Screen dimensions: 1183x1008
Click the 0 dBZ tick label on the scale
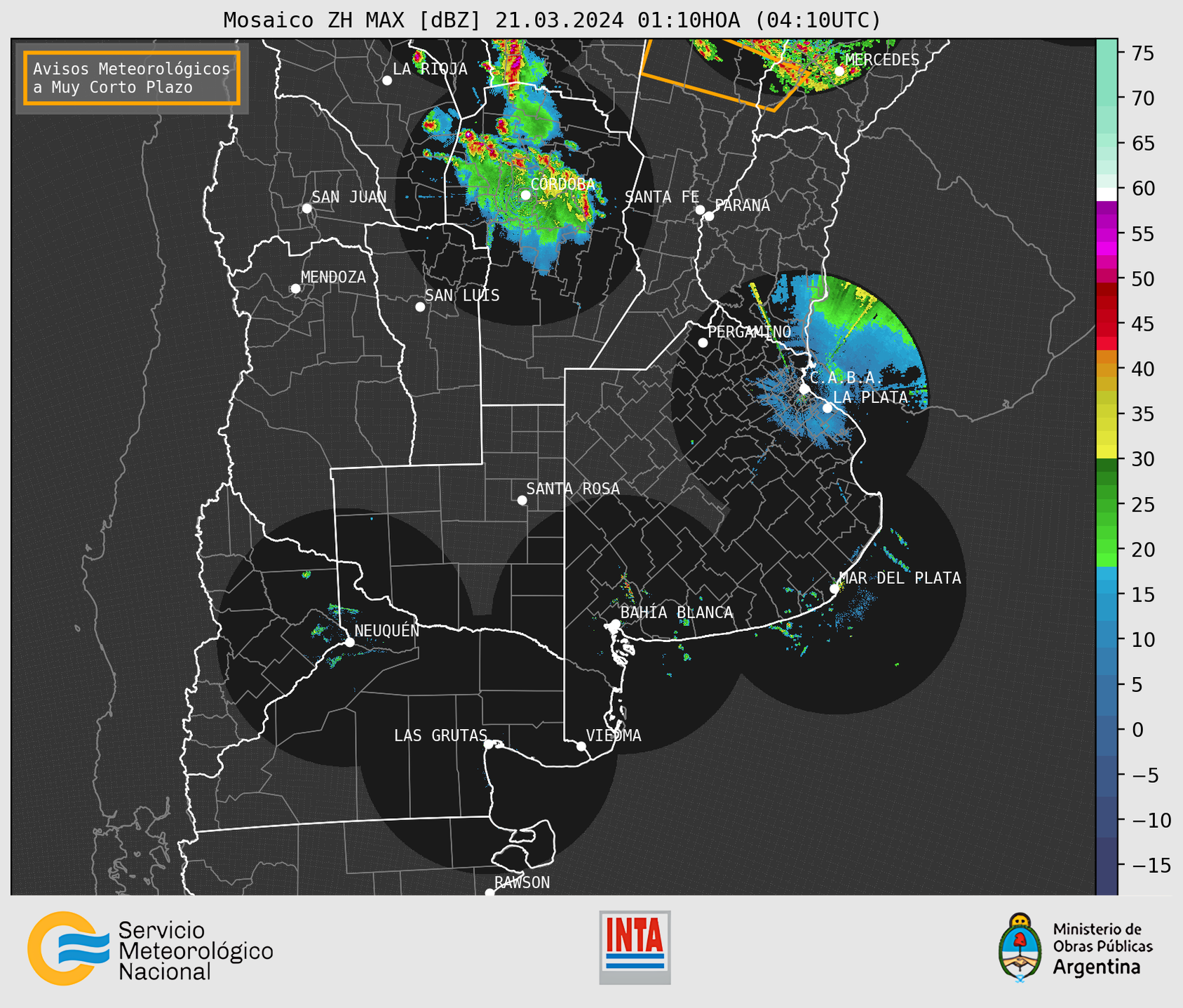pyautogui.click(x=1137, y=730)
